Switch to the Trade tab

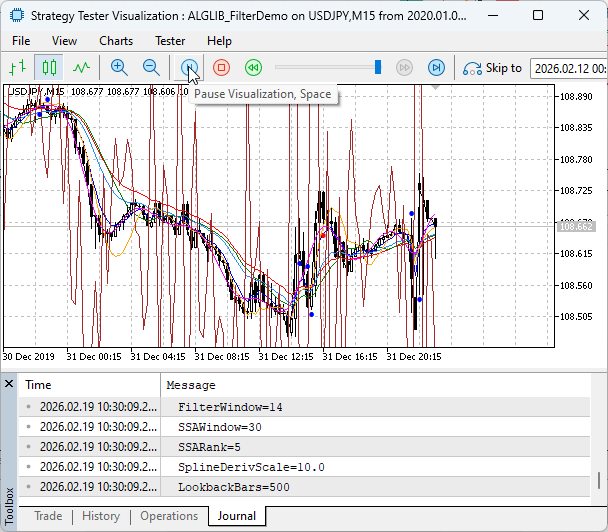[x=48, y=516]
